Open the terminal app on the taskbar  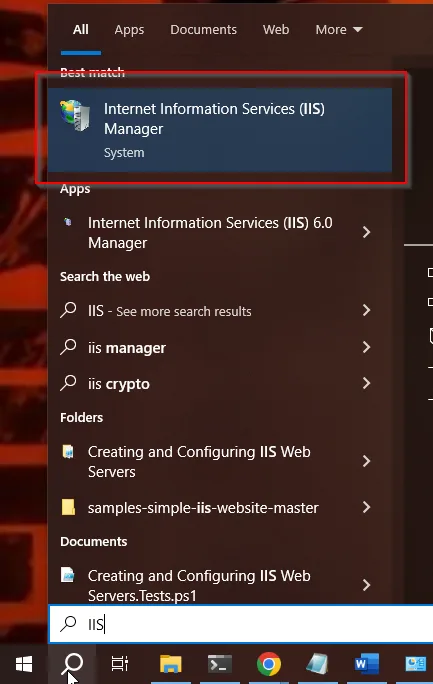point(219,664)
